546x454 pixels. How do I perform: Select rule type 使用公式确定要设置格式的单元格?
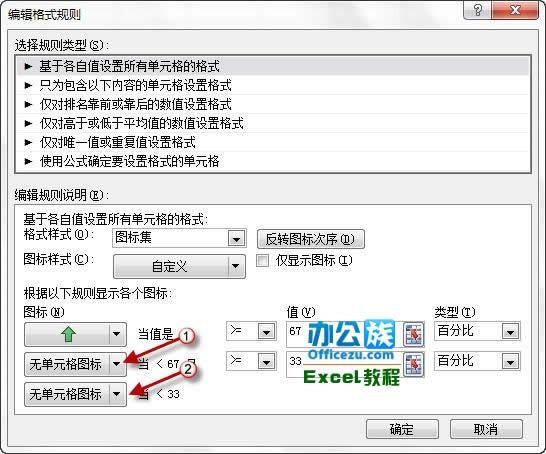pos(273,161)
